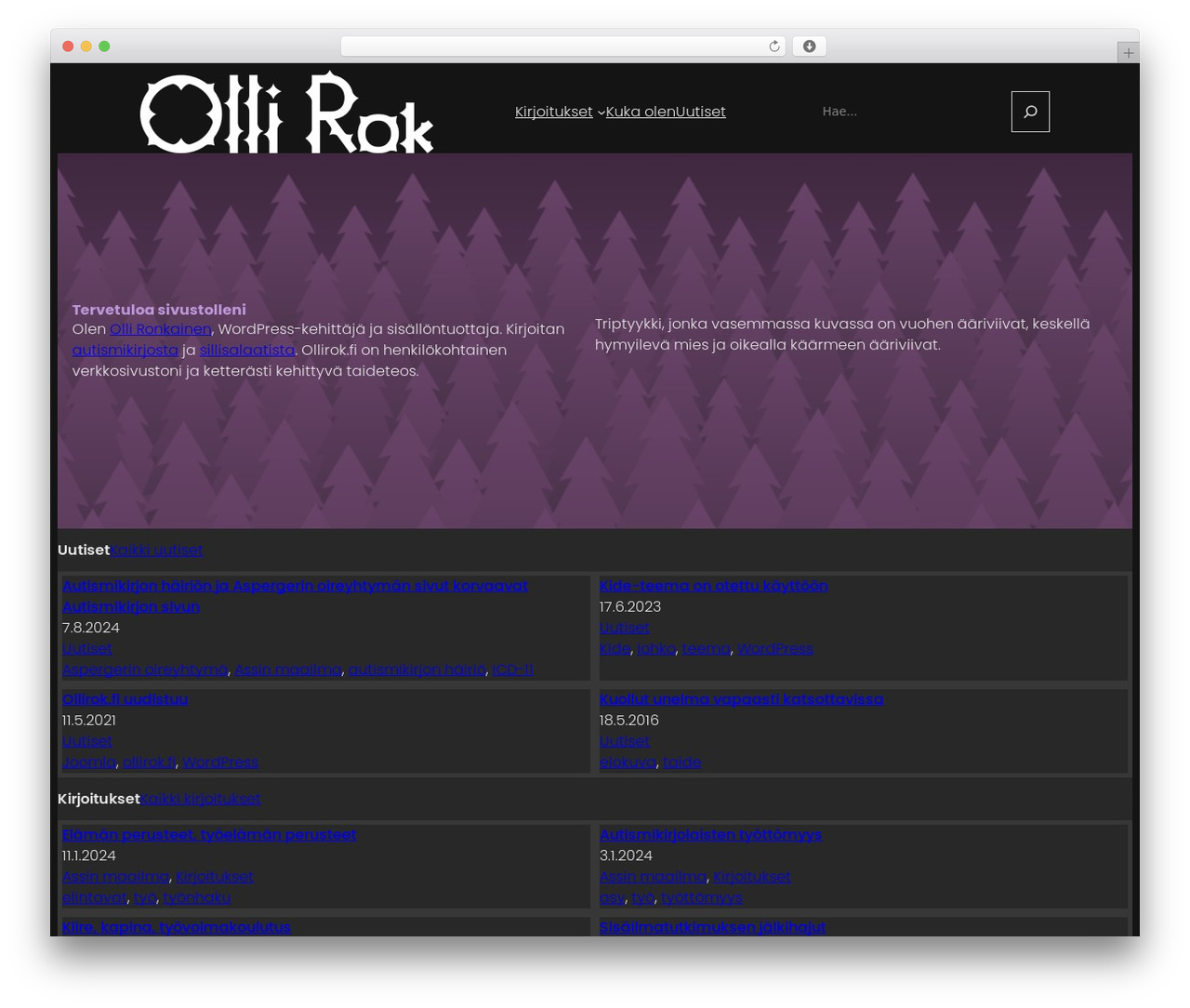This screenshot has width=1190, height=1008.
Task: Click the date 18.5.2016
Action: point(629,721)
